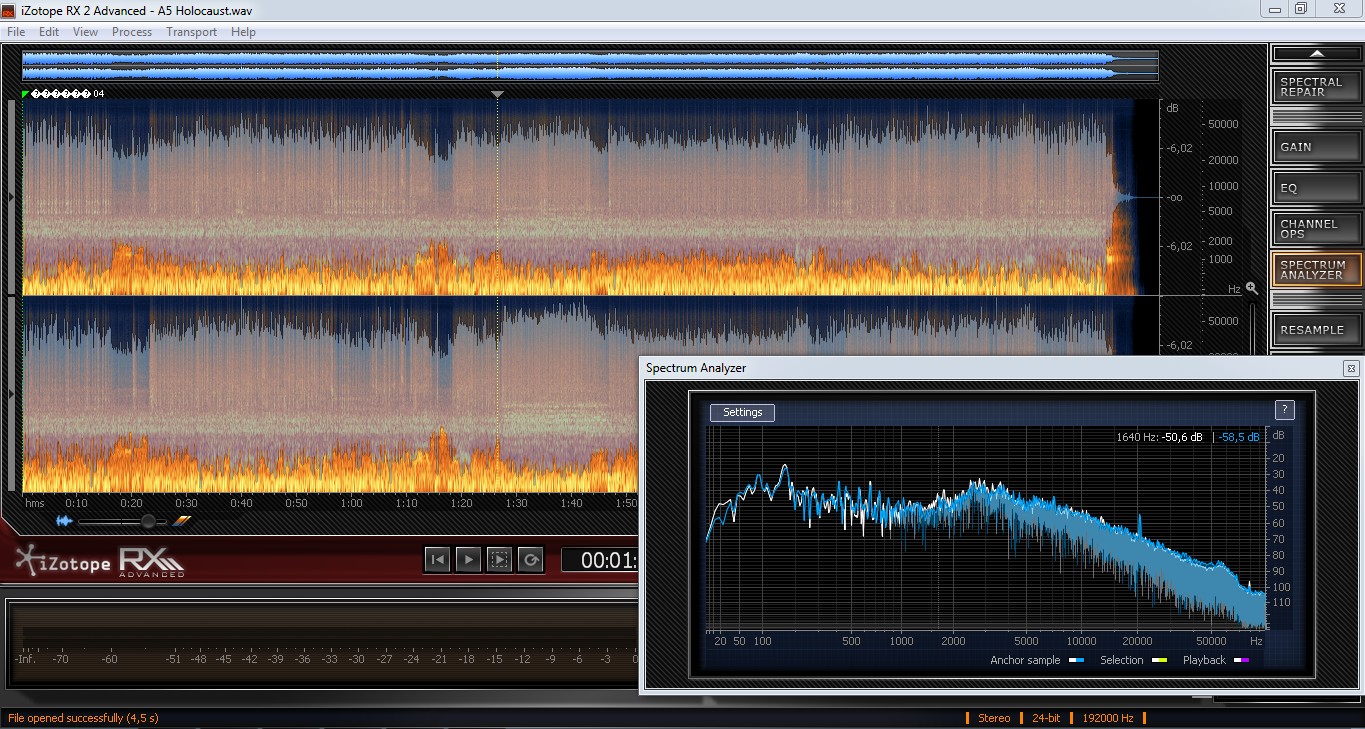Screen dimensions: 1365x729
Task: Open the Resample module
Action: coord(1316,330)
